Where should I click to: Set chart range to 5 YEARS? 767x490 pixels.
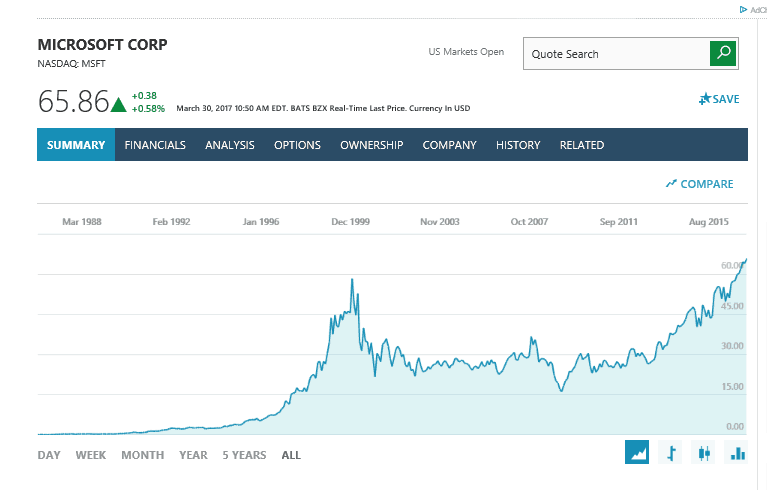click(x=245, y=455)
